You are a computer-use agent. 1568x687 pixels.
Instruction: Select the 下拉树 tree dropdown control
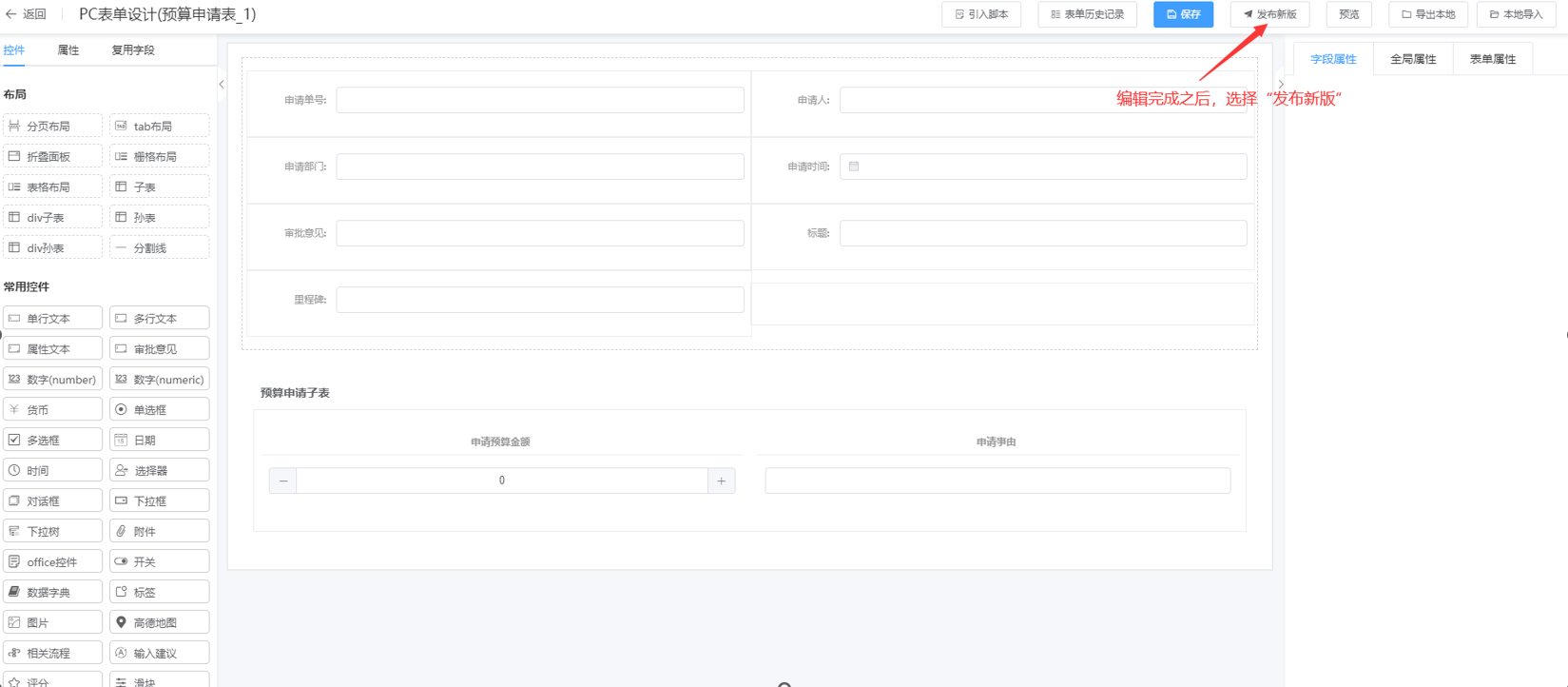tap(53, 531)
